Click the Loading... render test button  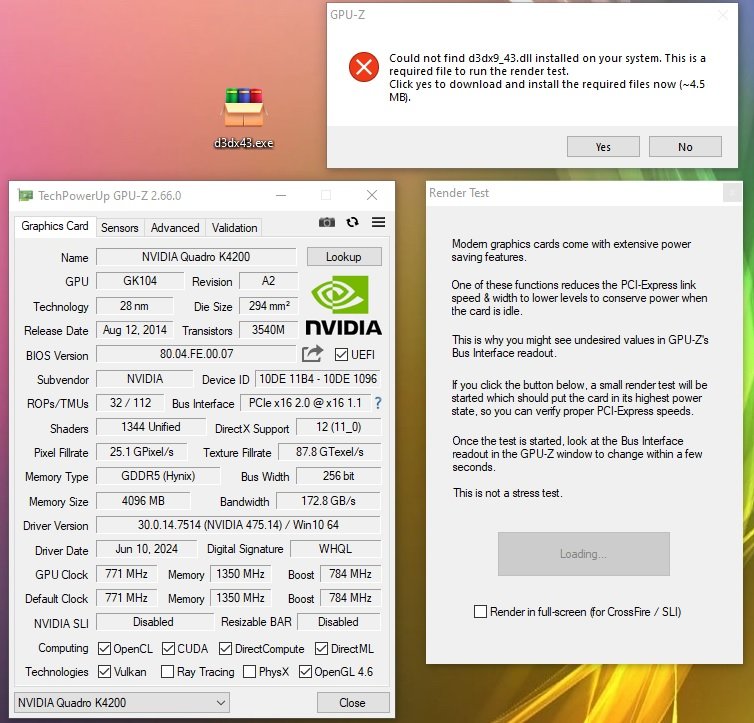click(x=583, y=554)
